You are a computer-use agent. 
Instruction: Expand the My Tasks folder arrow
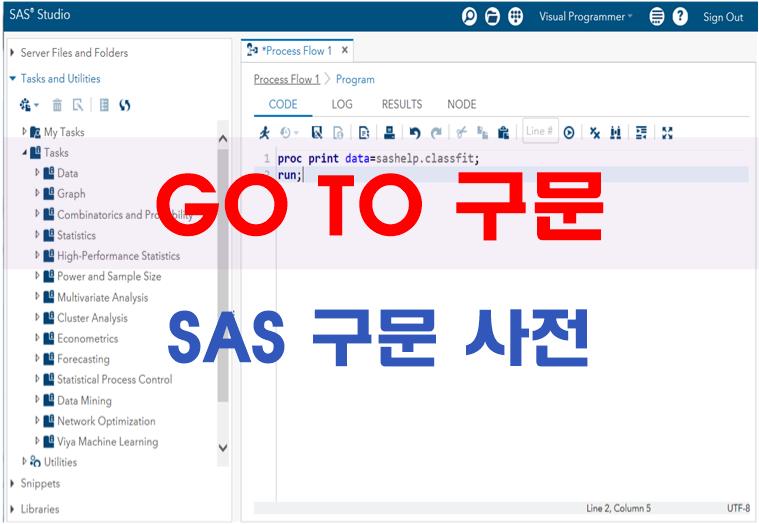click(24, 131)
